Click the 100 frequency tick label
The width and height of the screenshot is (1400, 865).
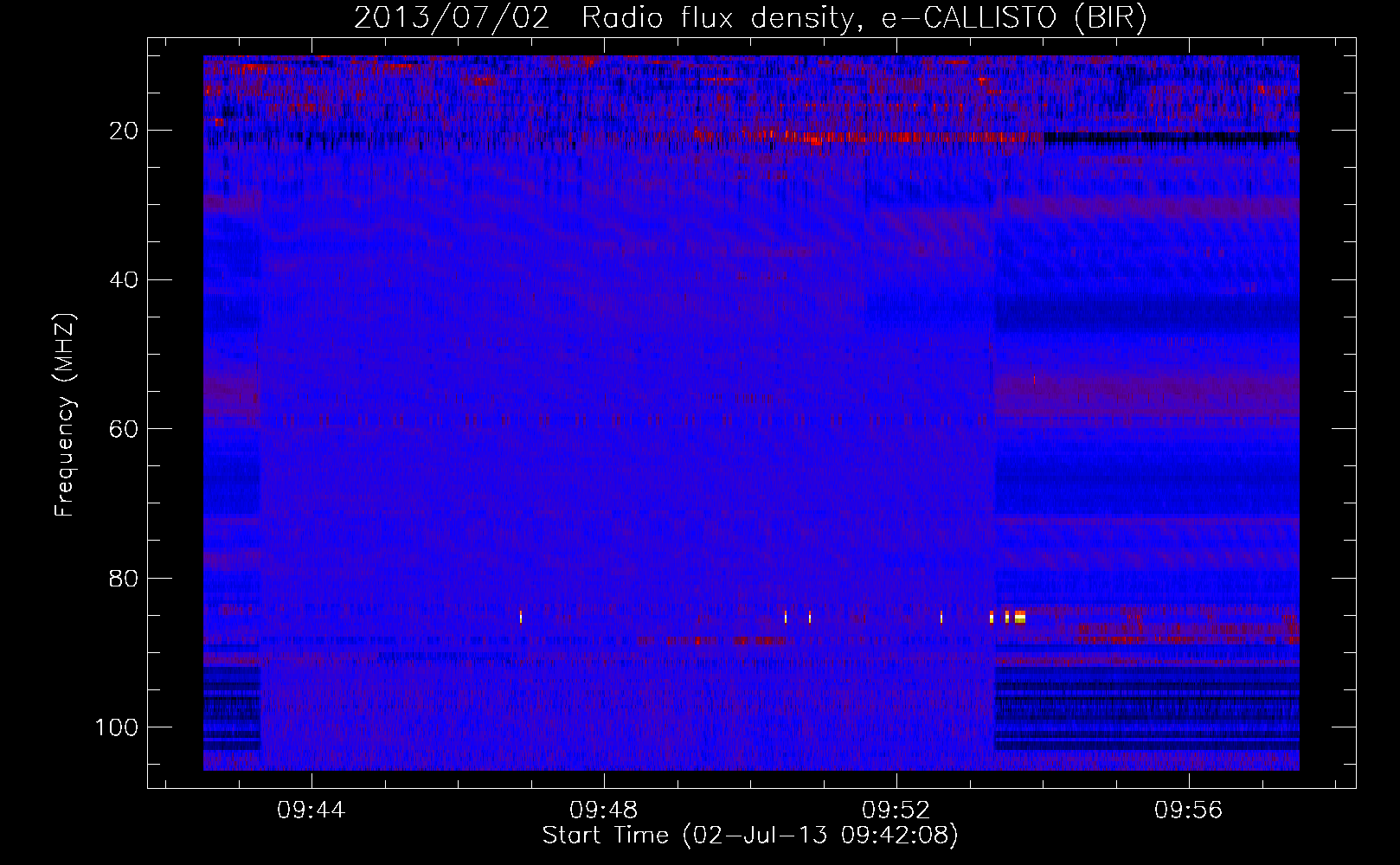pyautogui.click(x=118, y=727)
